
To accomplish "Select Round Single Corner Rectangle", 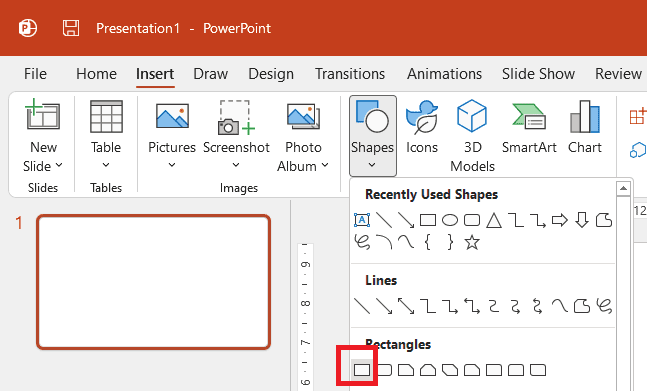I will coord(494,370).
